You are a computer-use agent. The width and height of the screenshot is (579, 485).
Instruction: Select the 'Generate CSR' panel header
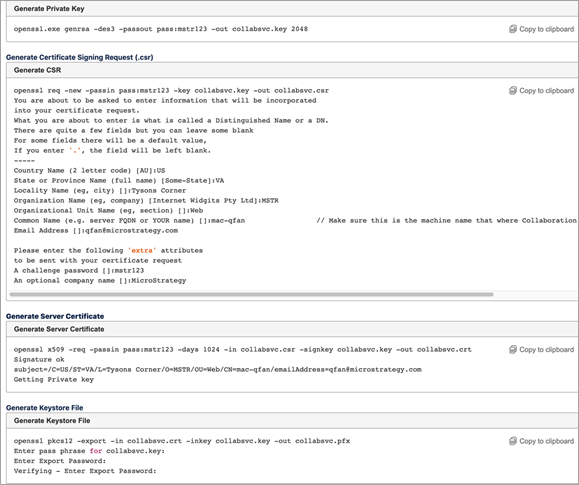tap(292, 70)
